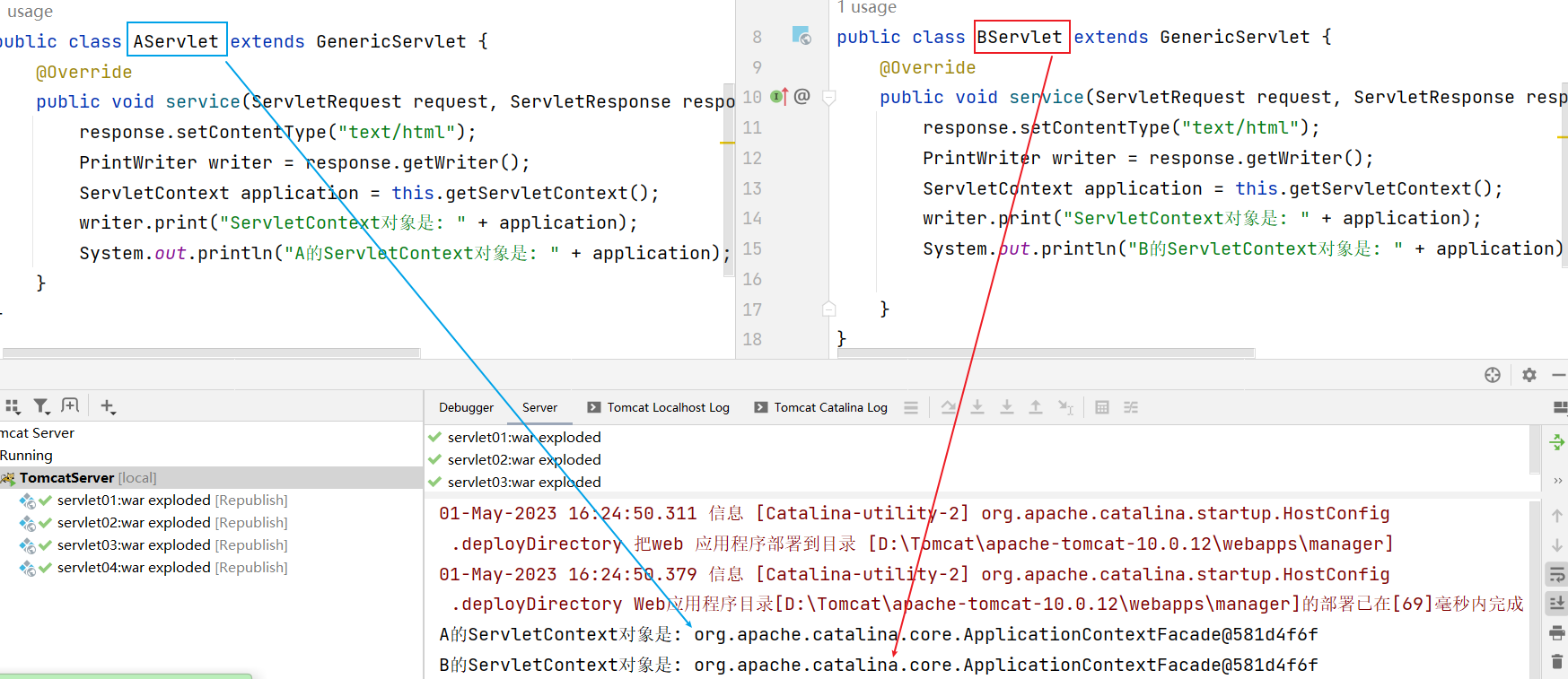
Task: Select servlet04:war exploded in Services tree
Action: click(x=172, y=567)
